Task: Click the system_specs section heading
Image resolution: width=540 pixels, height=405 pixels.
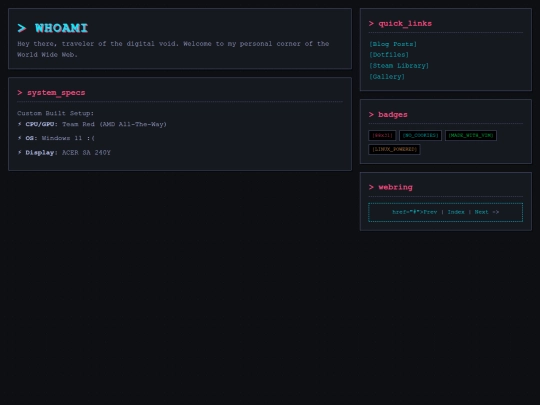Action: pyautogui.click(x=51, y=93)
